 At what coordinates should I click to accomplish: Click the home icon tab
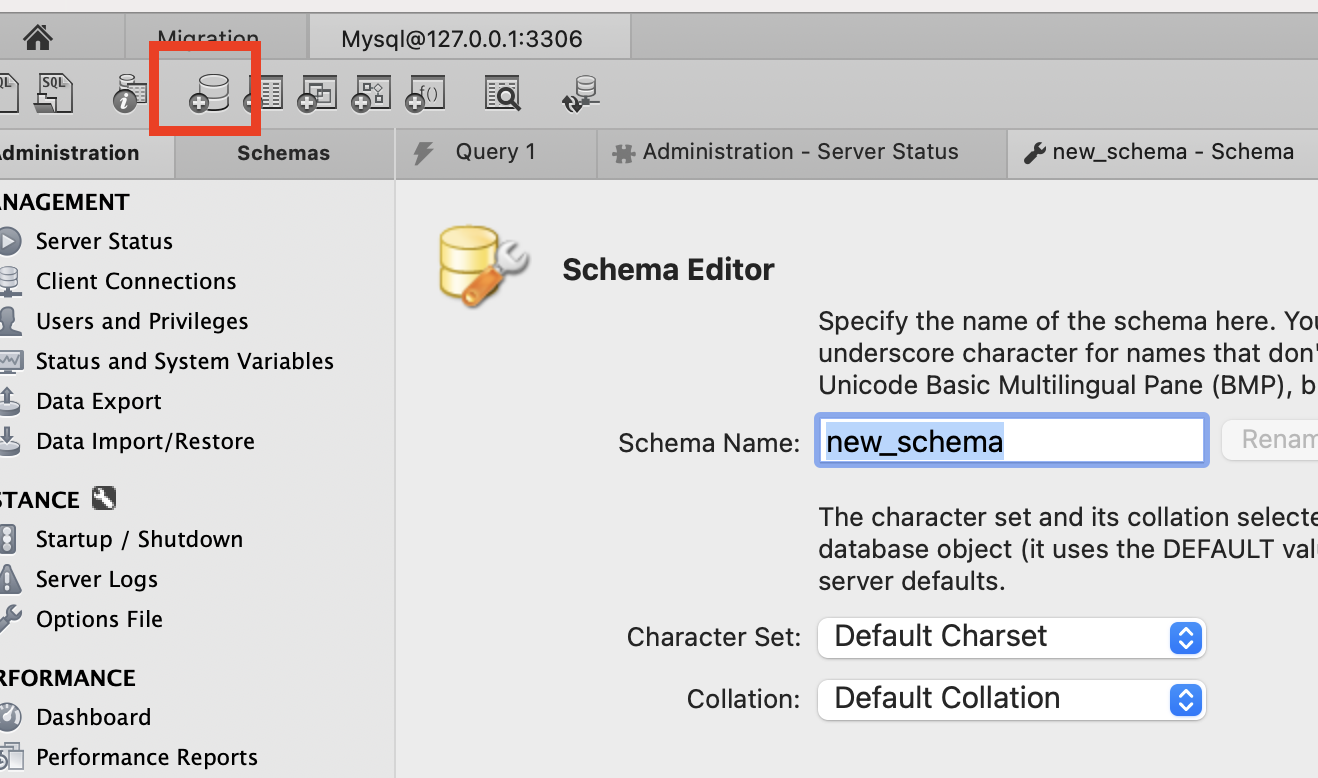click(x=38, y=38)
